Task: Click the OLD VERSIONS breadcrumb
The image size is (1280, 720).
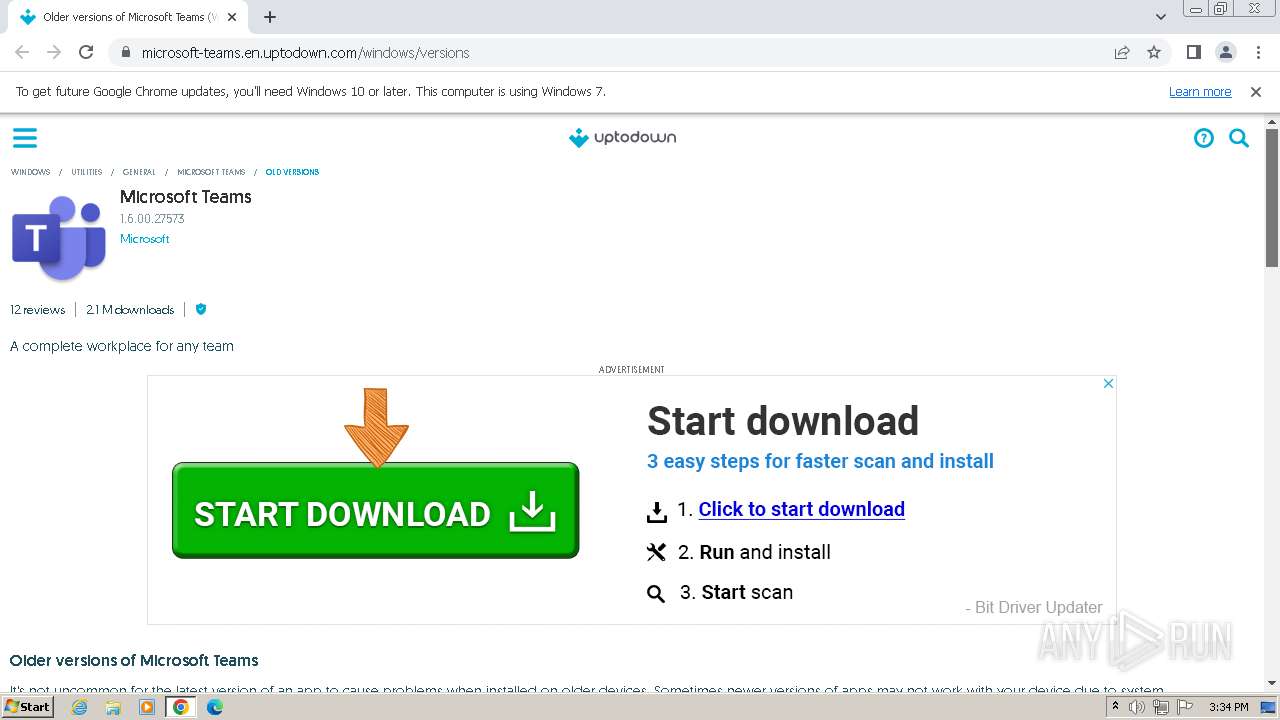Action: pos(292,172)
